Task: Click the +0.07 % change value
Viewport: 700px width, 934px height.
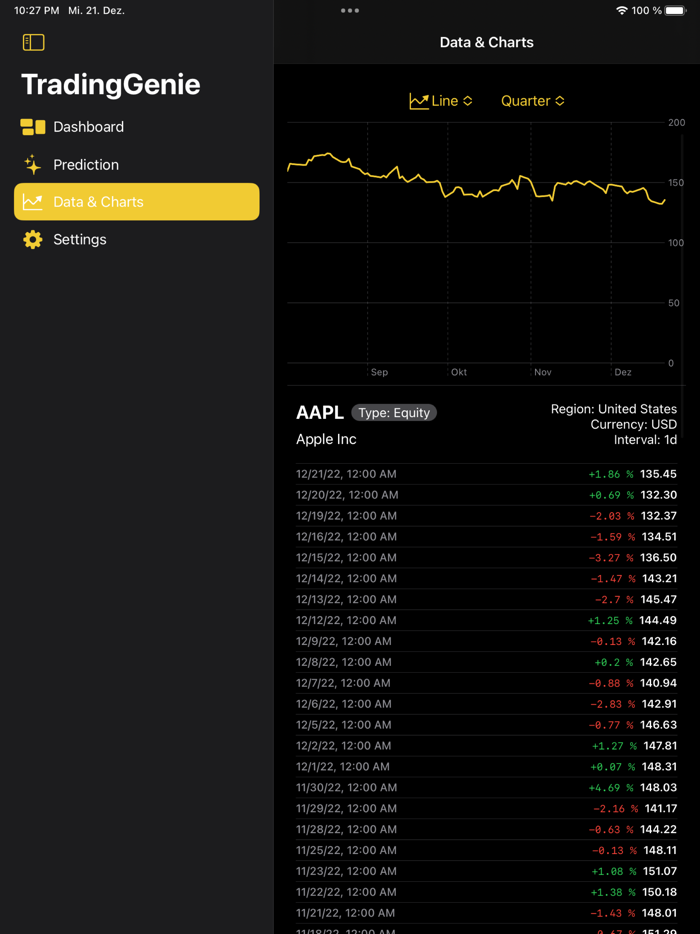Action: [612, 766]
